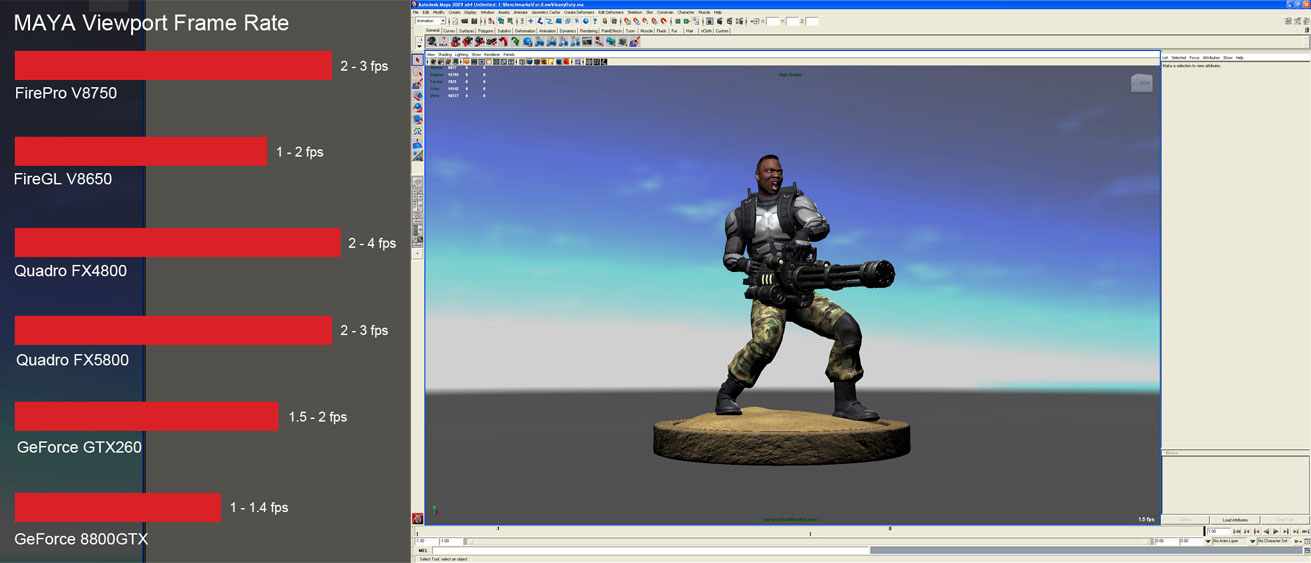This screenshot has width=1311, height=563.
Task: Open the Rendering shelf tab
Action: coord(588,31)
